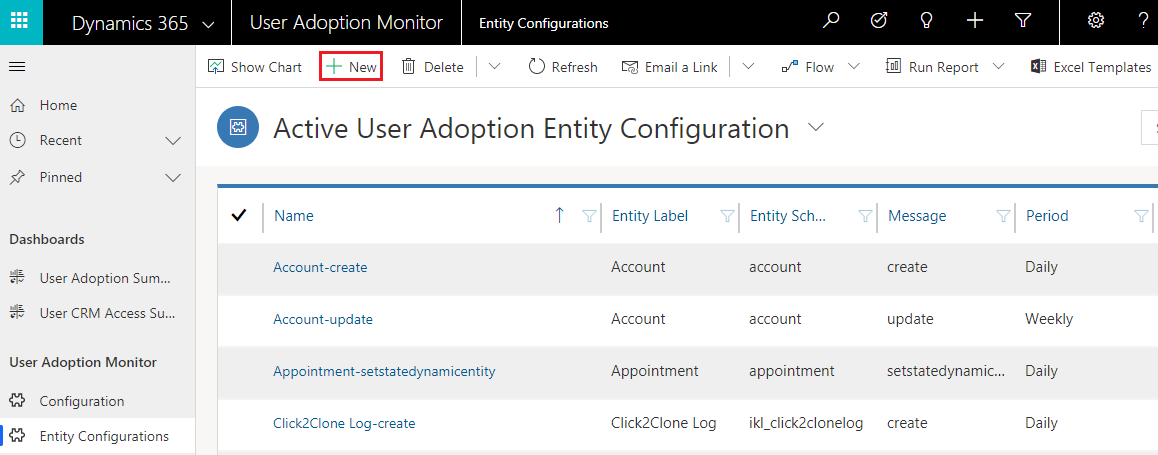The height and width of the screenshot is (455, 1158).
Task: Sort by Message column header
Action: (917, 216)
